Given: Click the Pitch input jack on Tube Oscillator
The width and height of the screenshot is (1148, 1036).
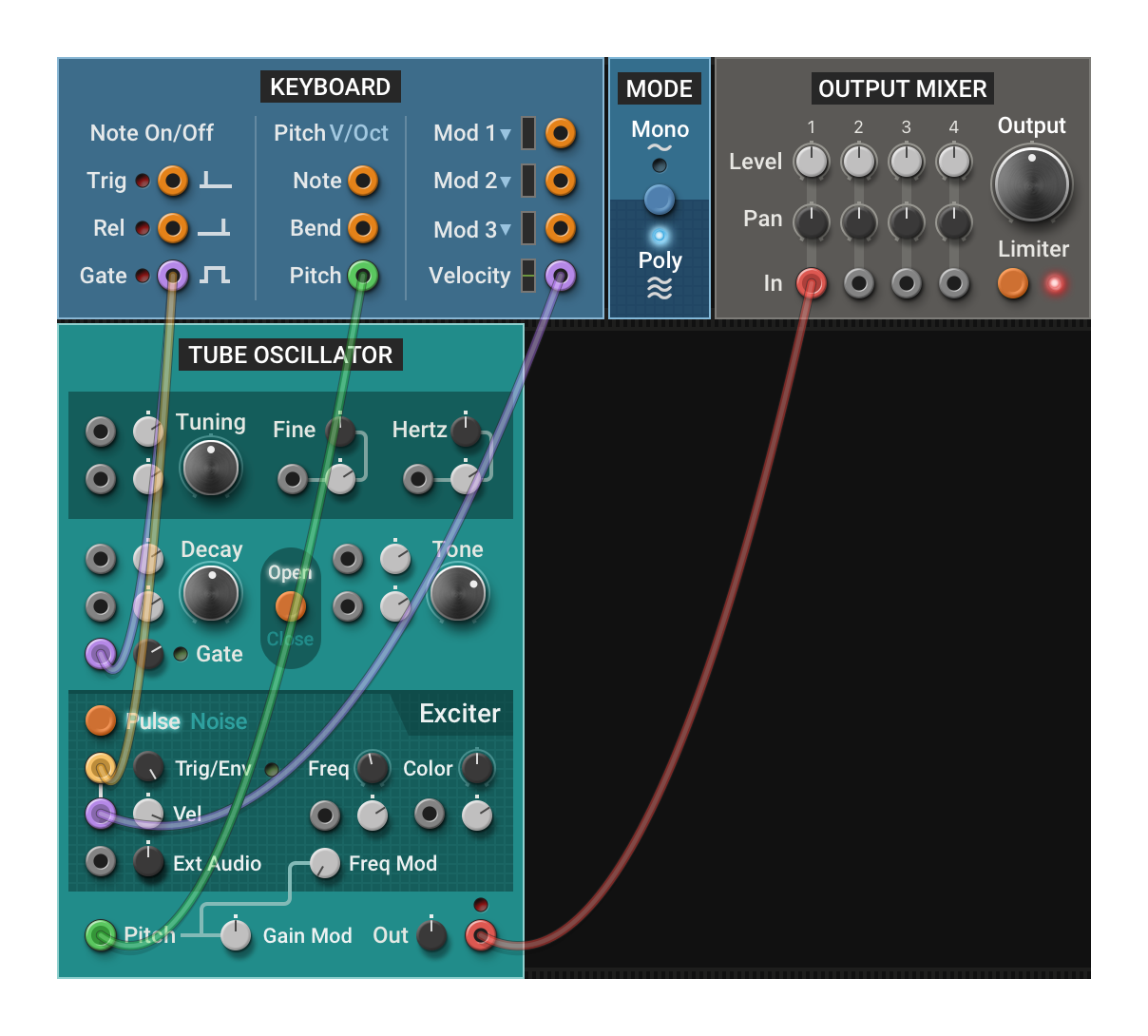Looking at the screenshot, I should (x=101, y=935).
